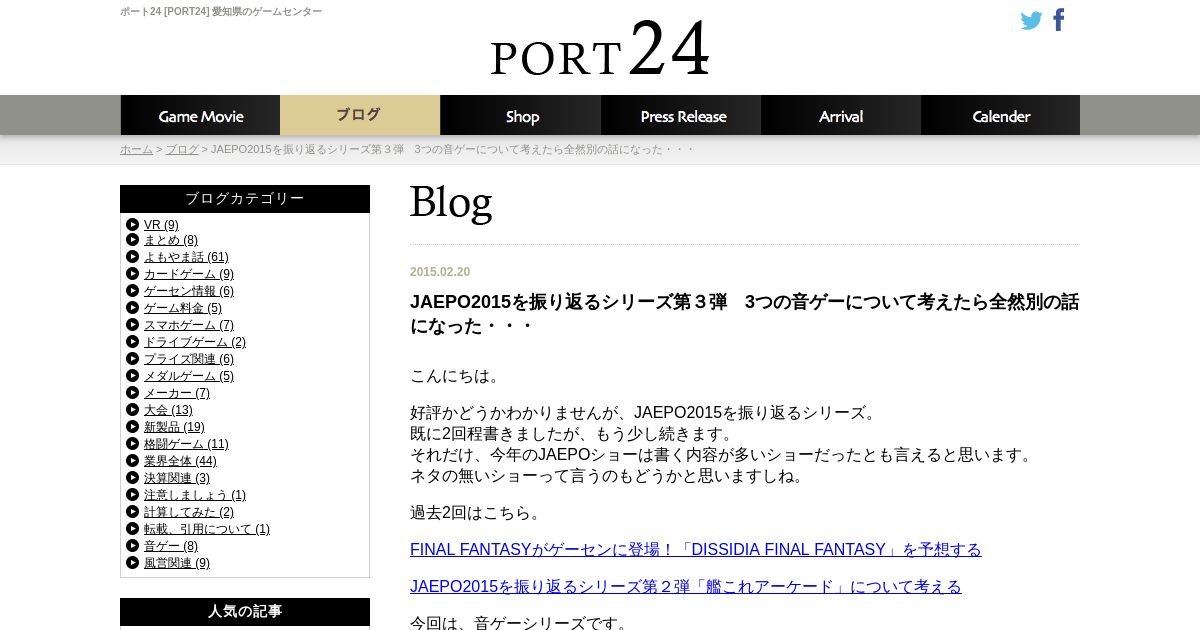This screenshot has width=1200, height=630.
Task: Open the ゲーム料金 (5) category
Action: coord(183,308)
